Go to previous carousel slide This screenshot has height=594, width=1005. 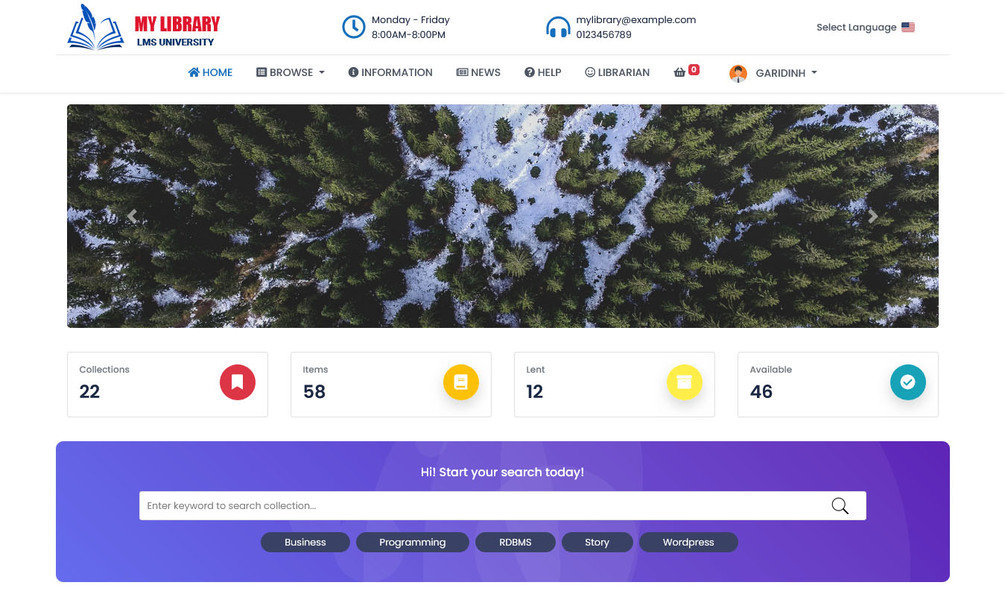click(x=132, y=216)
